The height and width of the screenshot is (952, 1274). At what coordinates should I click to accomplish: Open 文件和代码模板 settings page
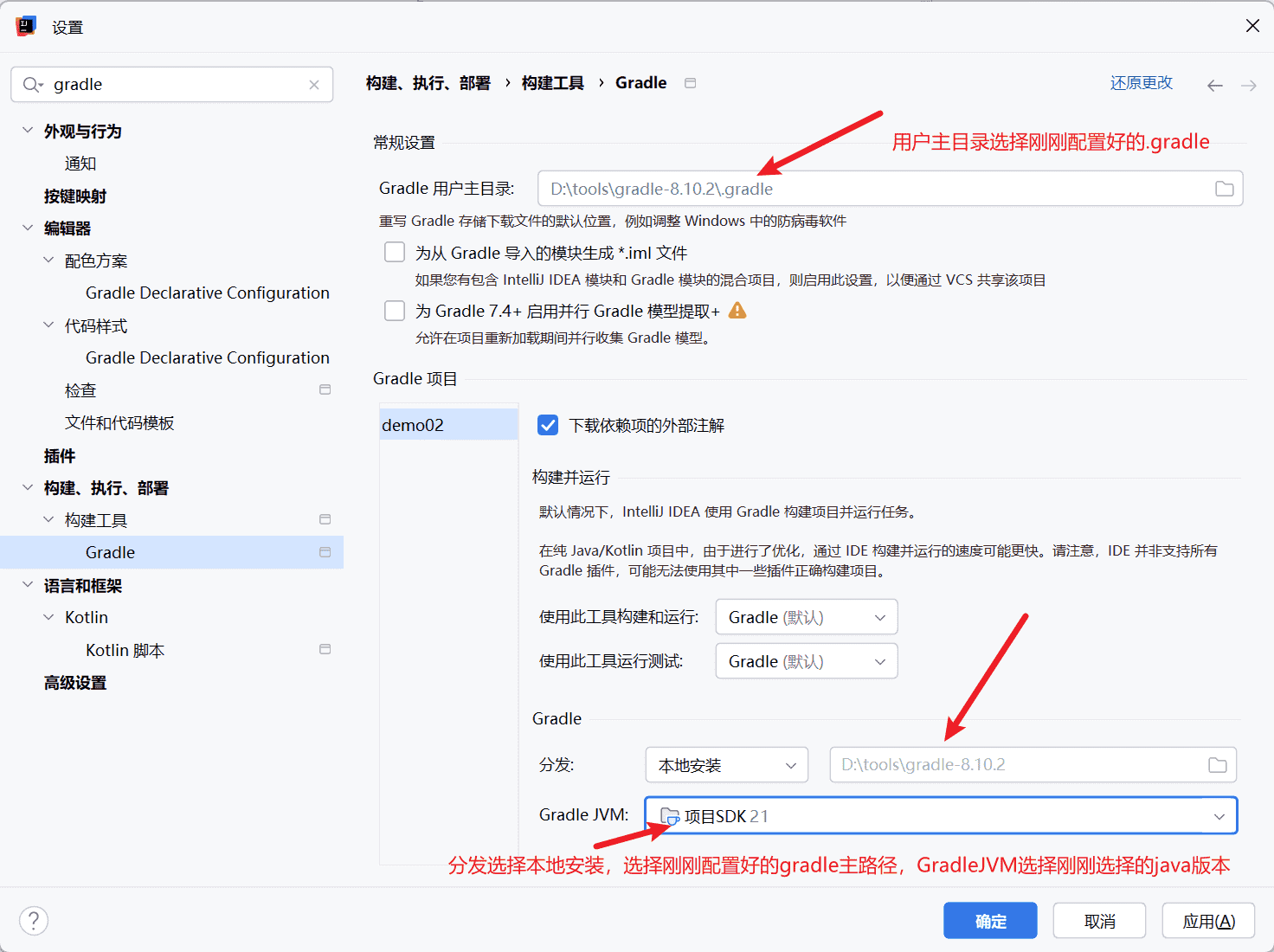tap(119, 423)
